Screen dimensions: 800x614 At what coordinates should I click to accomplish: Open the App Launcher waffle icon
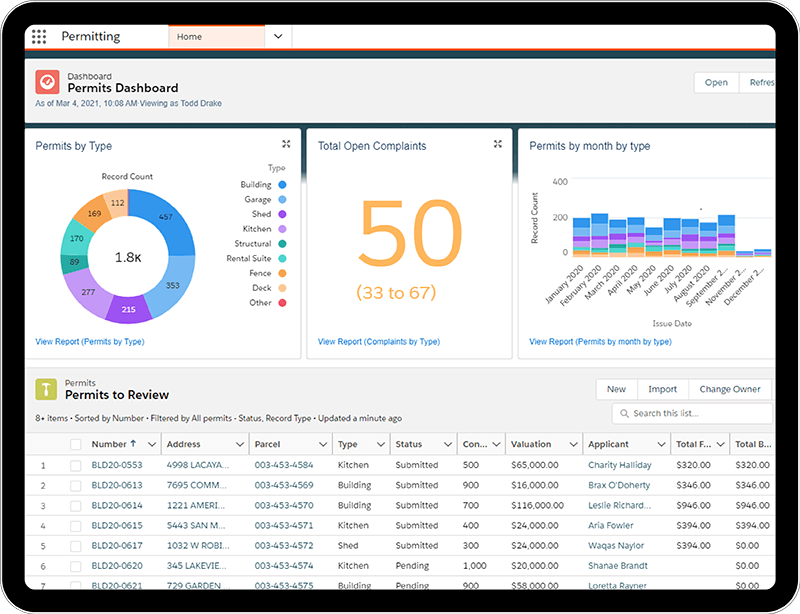click(x=39, y=36)
